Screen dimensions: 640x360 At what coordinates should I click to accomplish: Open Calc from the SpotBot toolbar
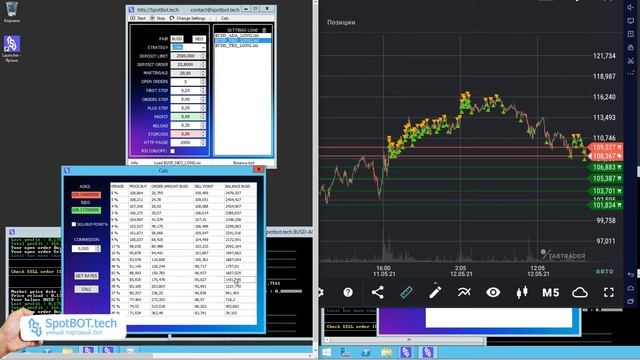(x=225, y=18)
